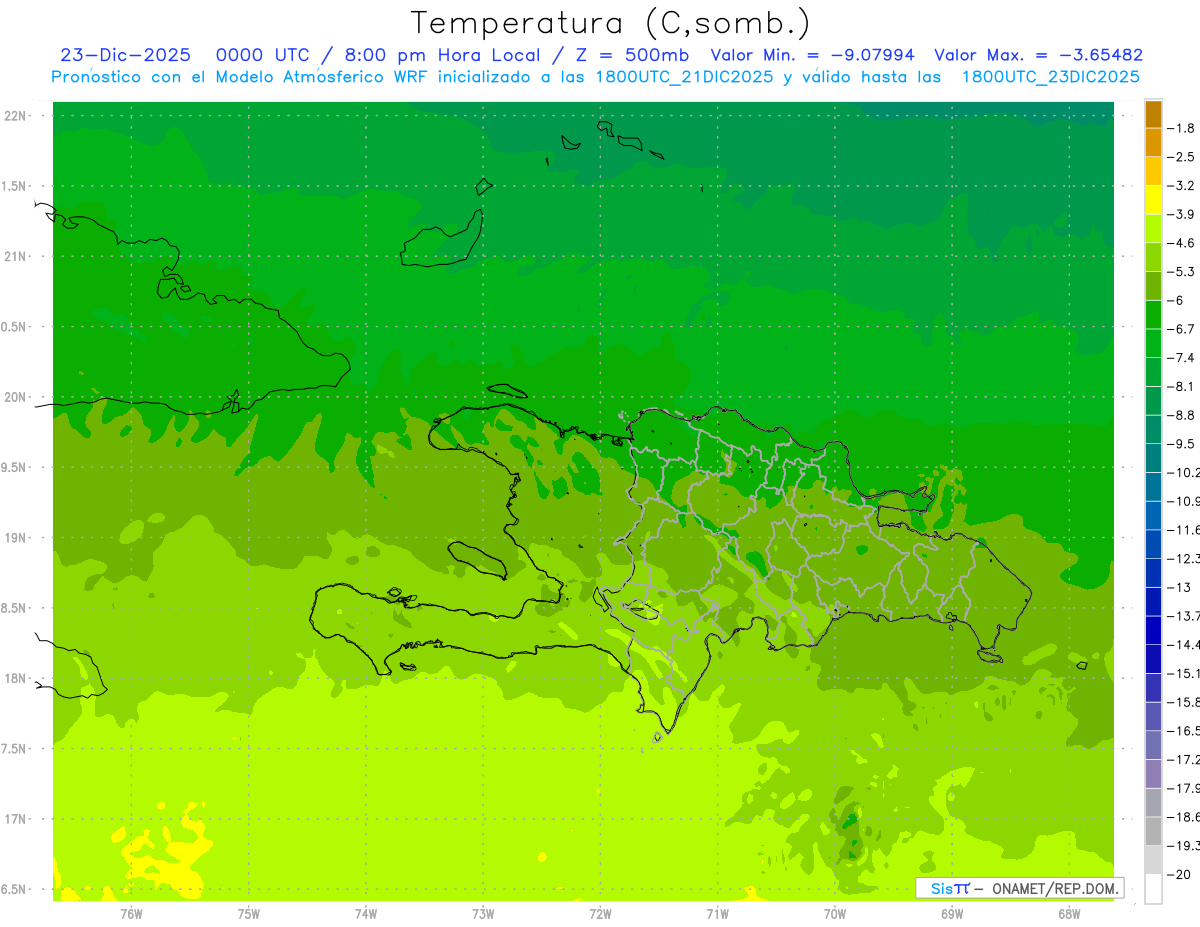Click the 'Temperatura (C,somb.)' chart title
This screenshot has height=927, width=1200.
611,24
